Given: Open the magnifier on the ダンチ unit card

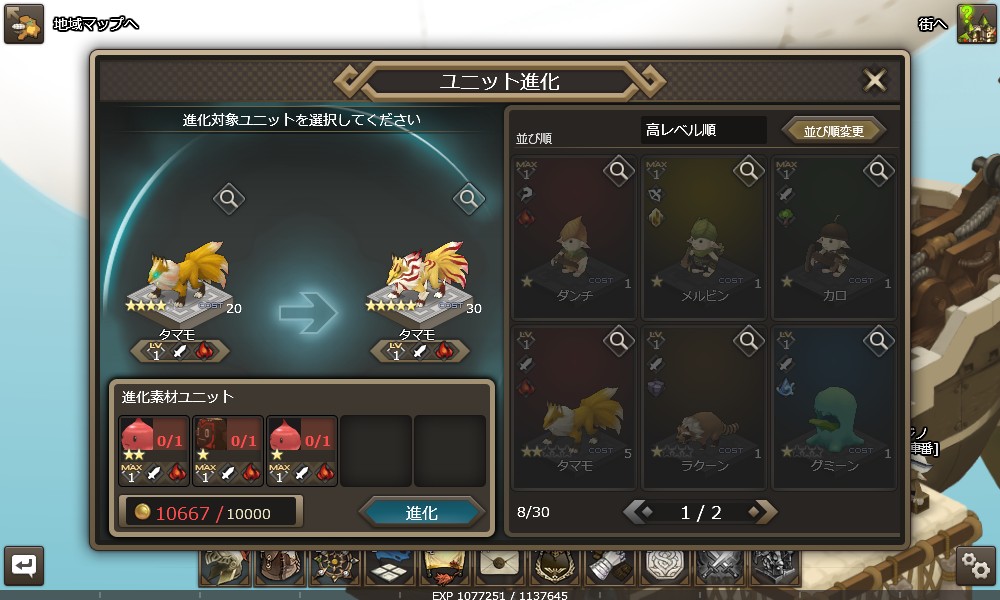Looking at the screenshot, I should tap(618, 171).
